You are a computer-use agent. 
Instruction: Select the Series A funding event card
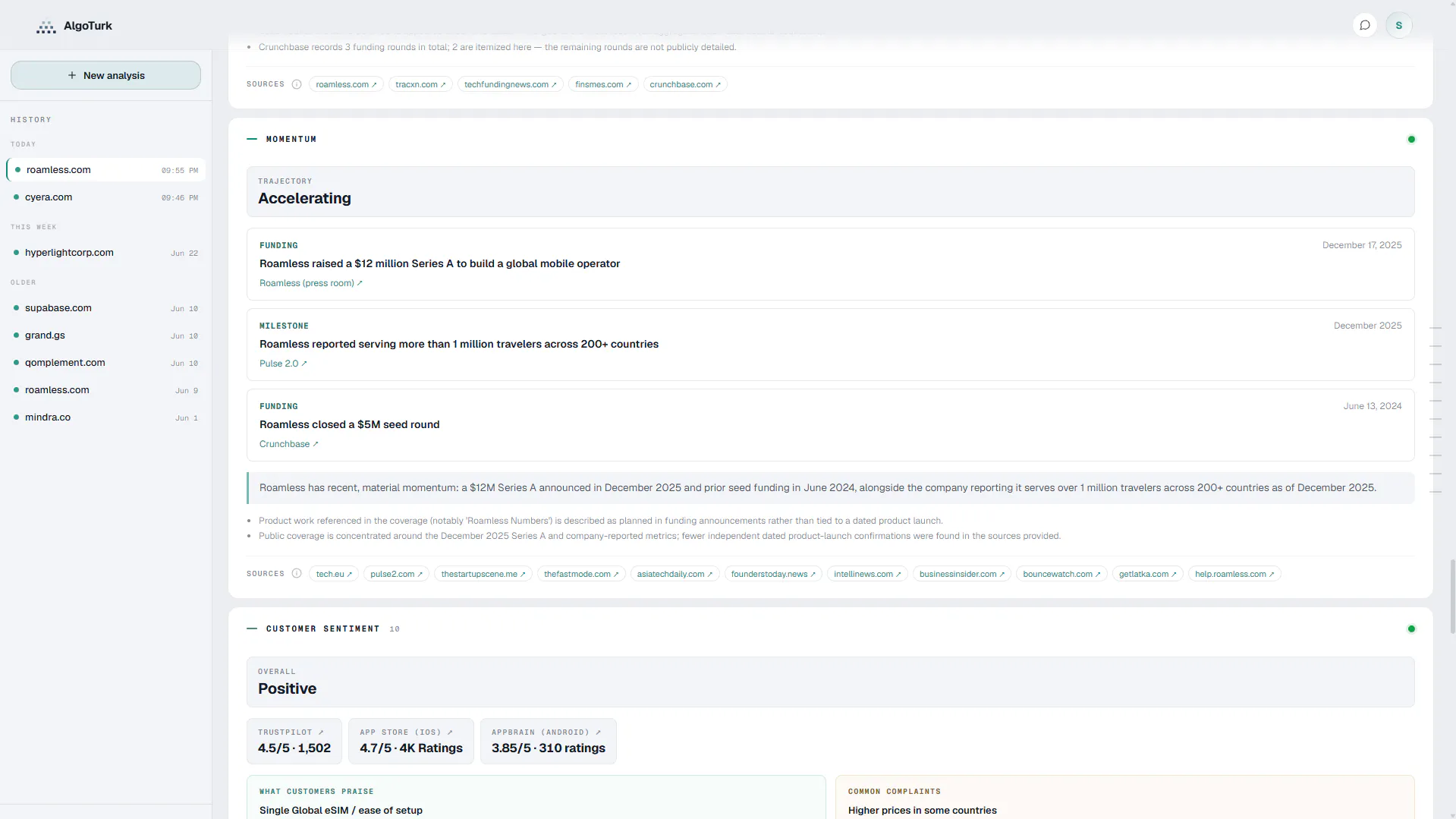point(830,264)
